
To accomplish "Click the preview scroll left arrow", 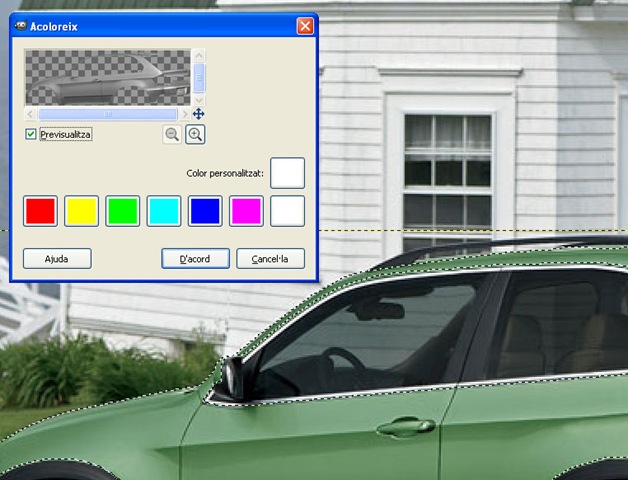I will 30,114.
